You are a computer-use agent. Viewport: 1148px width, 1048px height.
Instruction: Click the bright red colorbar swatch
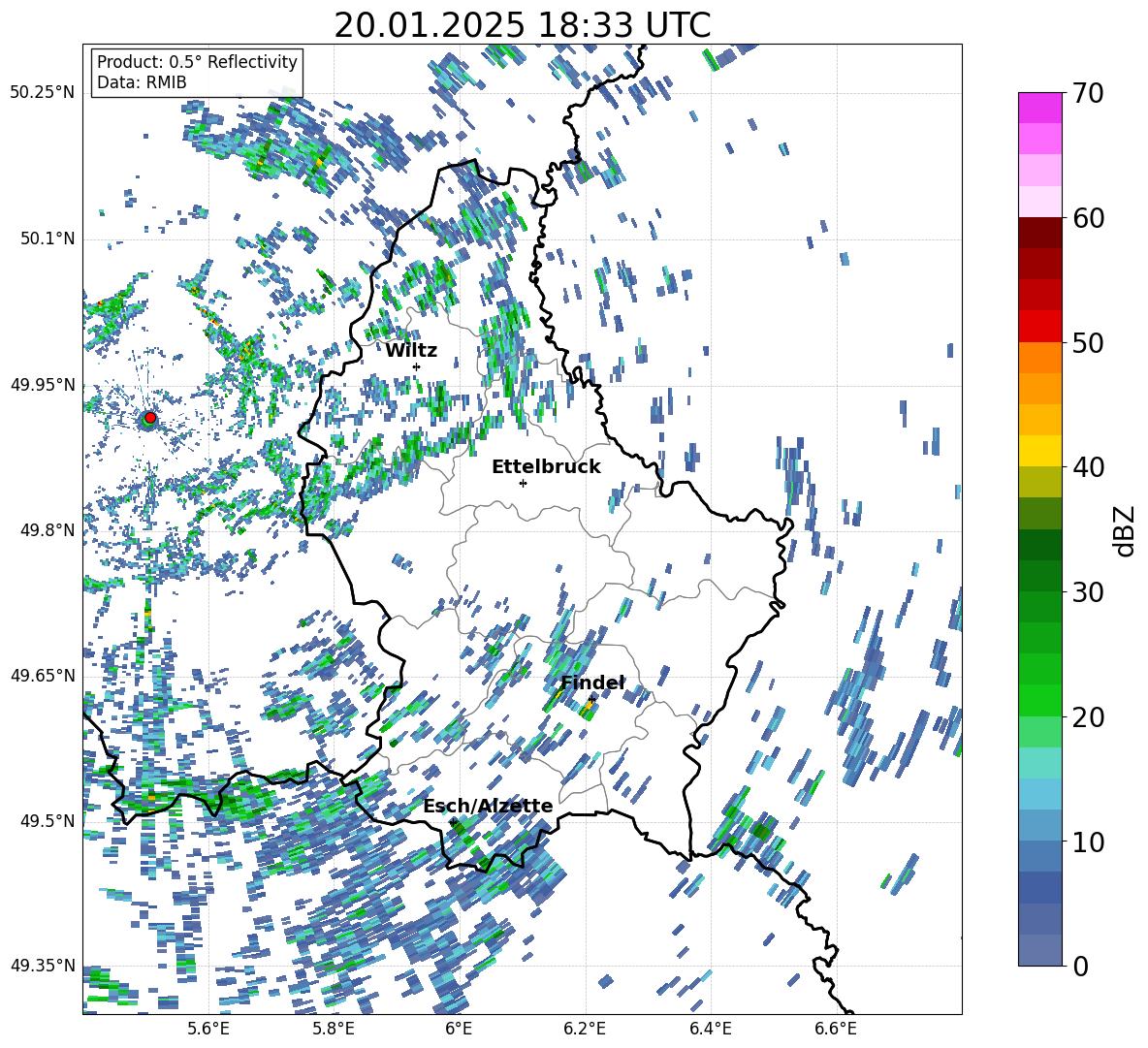[1039, 327]
